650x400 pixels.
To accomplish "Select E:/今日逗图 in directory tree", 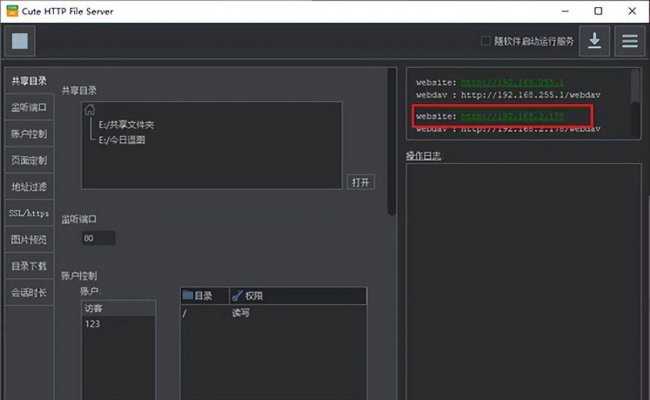I will coord(122,140).
